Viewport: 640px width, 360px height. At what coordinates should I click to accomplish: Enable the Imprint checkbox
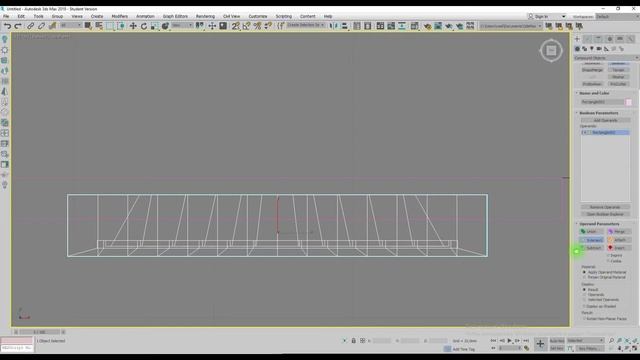[608, 256]
